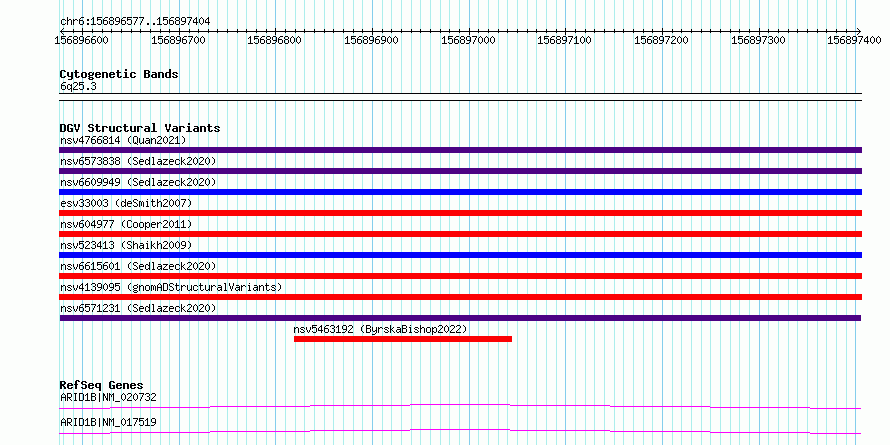The height and width of the screenshot is (445, 890).
Task: Click the DGV Structural Variants track heading
Action: click(x=140, y=128)
